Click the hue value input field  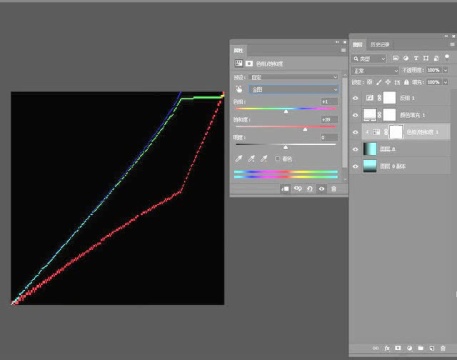click(x=329, y=102)
